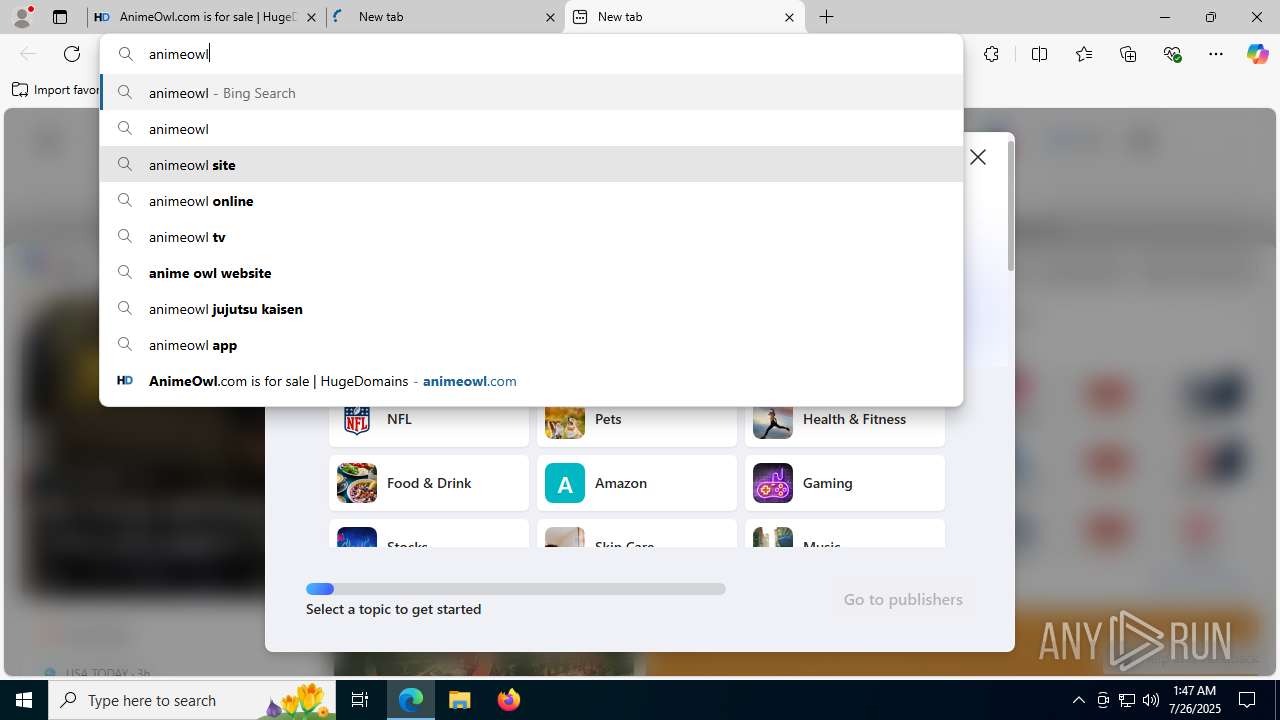The width and height of the screenshot is (1280, 720).
Task: Close the AnimeOwl.com tab
Action: point(312,17)
